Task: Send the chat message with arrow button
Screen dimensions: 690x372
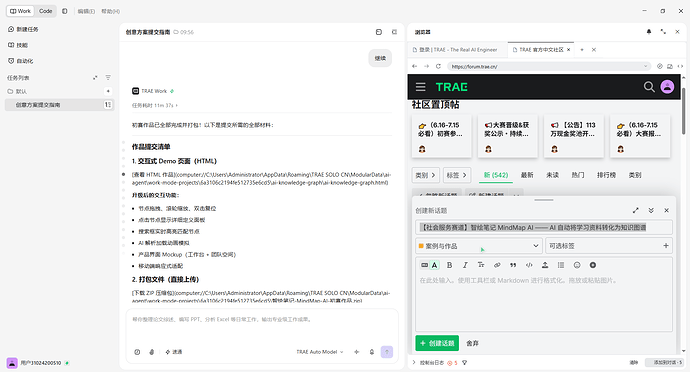Action: pos(387,352)
